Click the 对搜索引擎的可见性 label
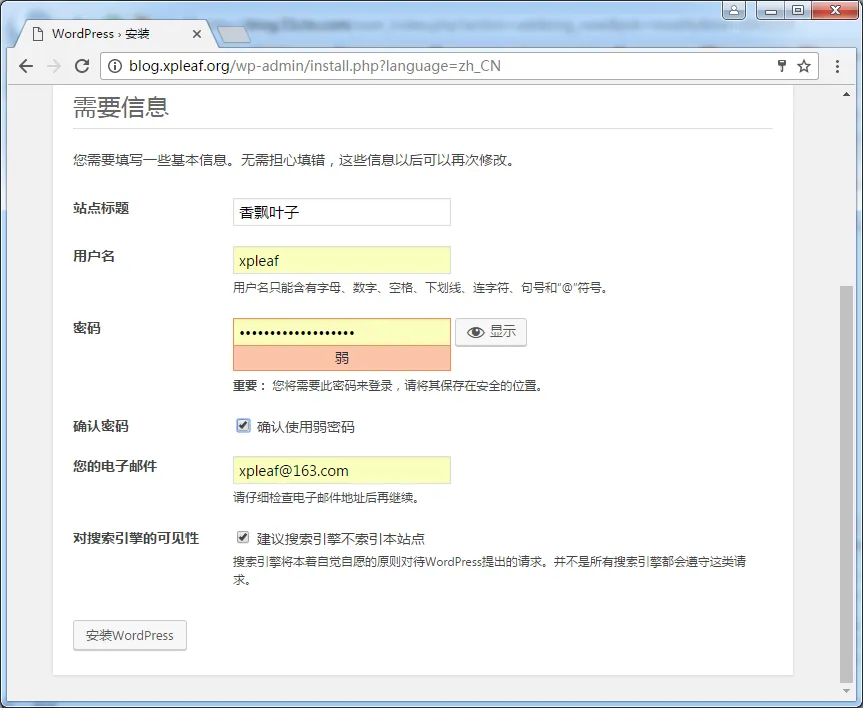The width and height of the screenshot is (863, 708). (x=136, y=538)
